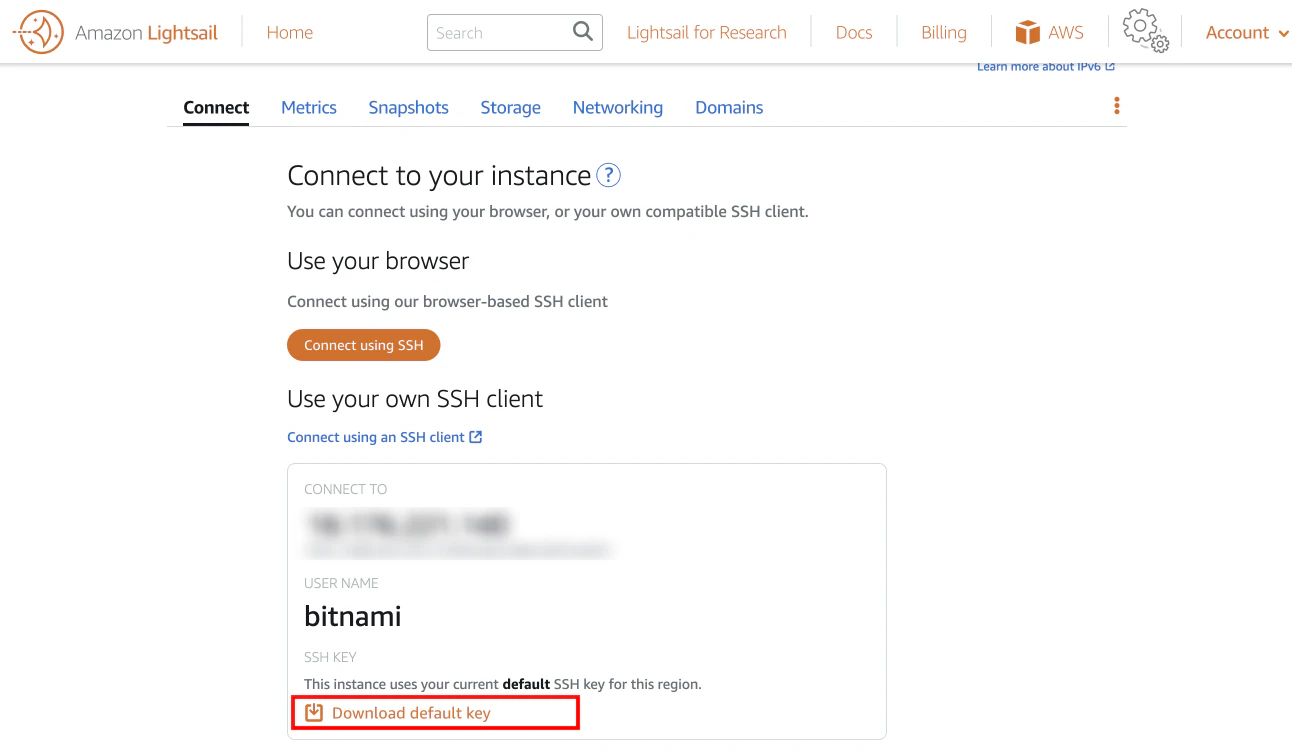Open the AWS cube icon
Screen dimensions: 1292x753
pyautogui.click(x=1027, y=33)
